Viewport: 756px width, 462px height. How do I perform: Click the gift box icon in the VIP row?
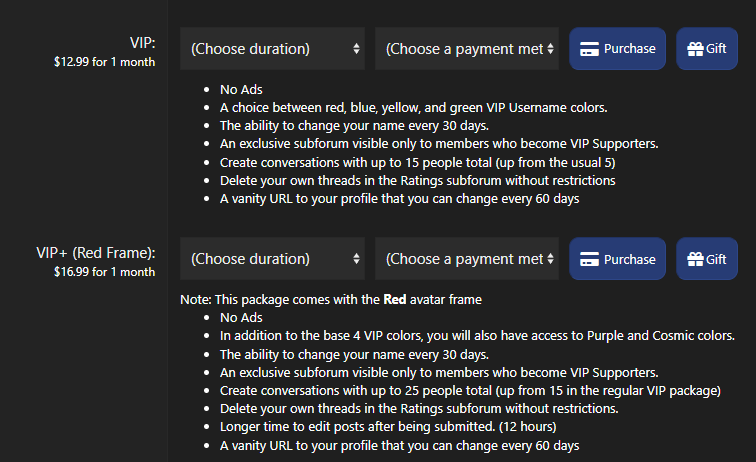coord(695,49)
